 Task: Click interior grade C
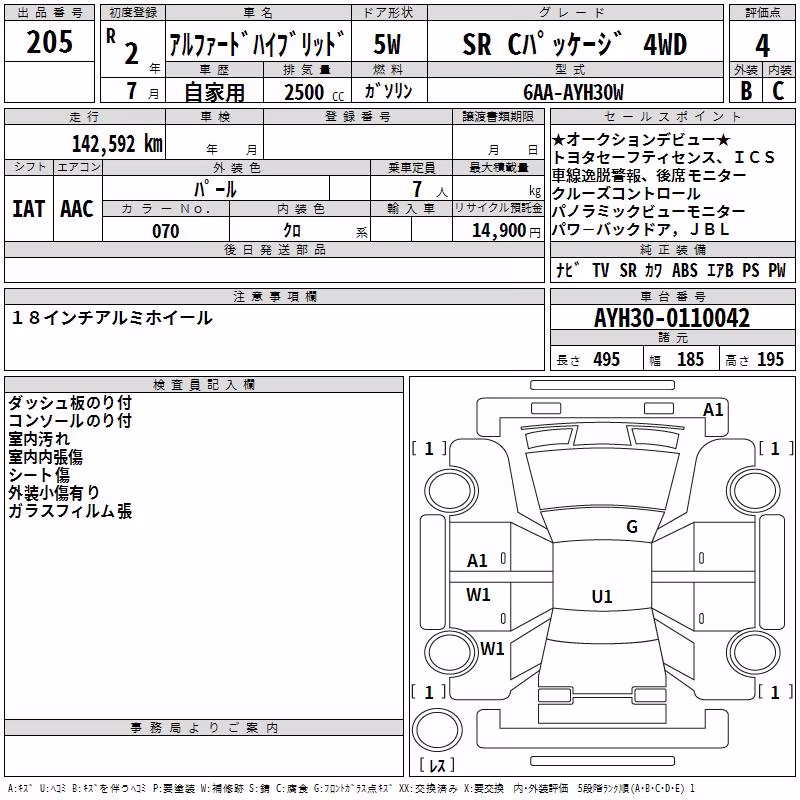click(x=778, y=91)
